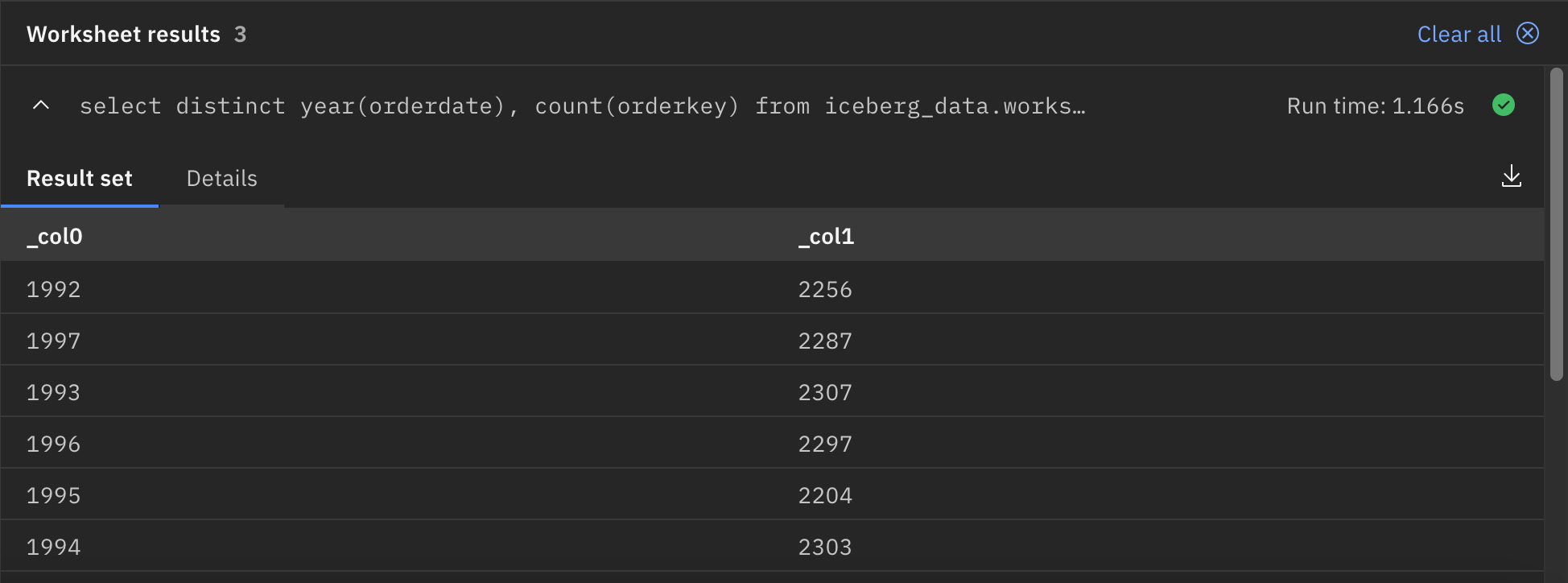
Task: Click the select distinct query text
Action: [582, 105]
